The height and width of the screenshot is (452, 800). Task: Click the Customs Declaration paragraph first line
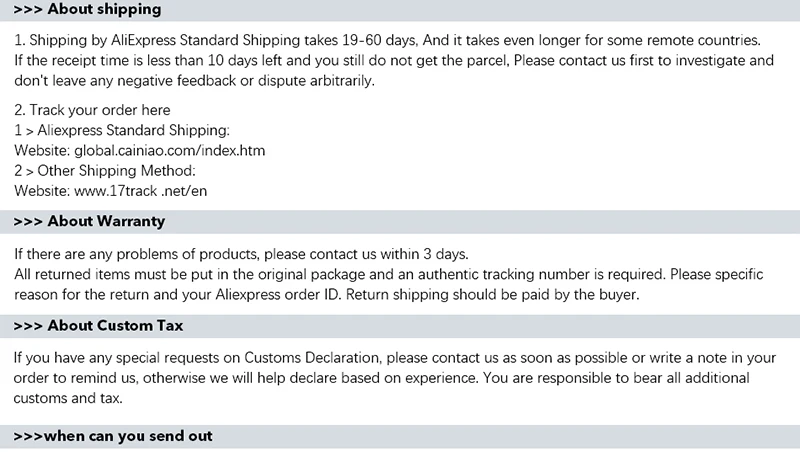pos(395,357)
